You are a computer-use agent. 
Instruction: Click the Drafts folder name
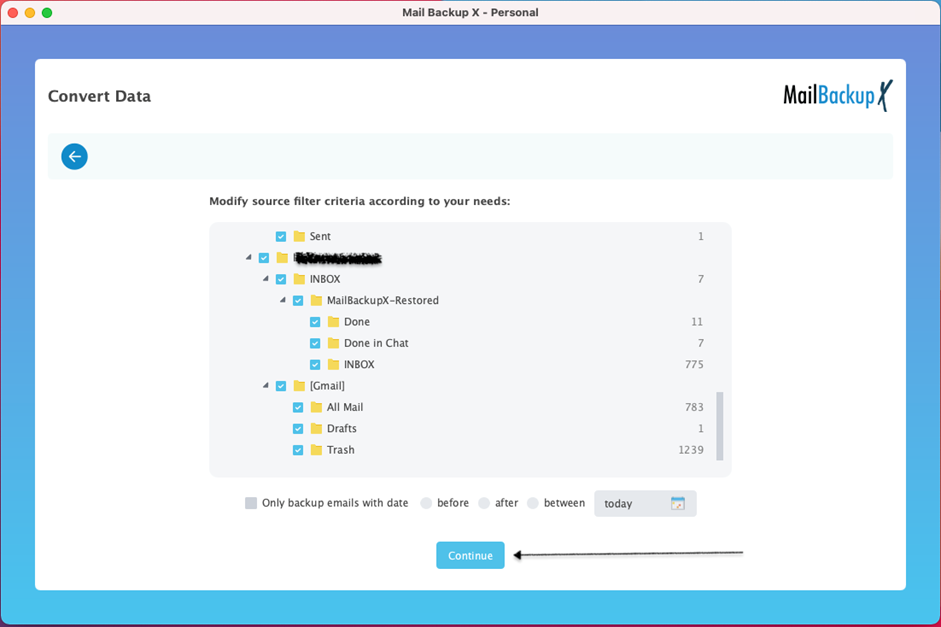click(342, 428)
